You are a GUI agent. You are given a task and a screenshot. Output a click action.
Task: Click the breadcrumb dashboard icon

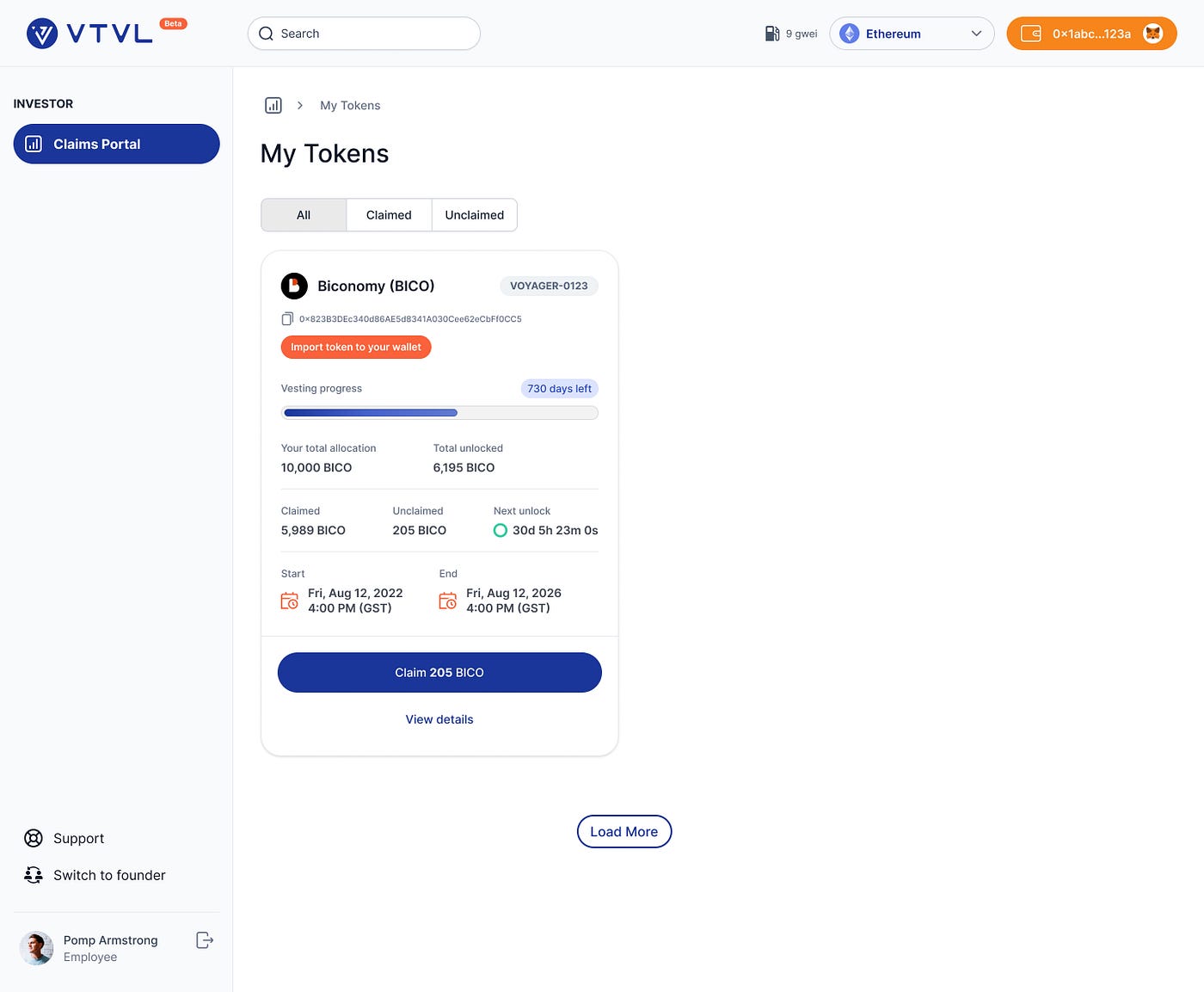273,105
